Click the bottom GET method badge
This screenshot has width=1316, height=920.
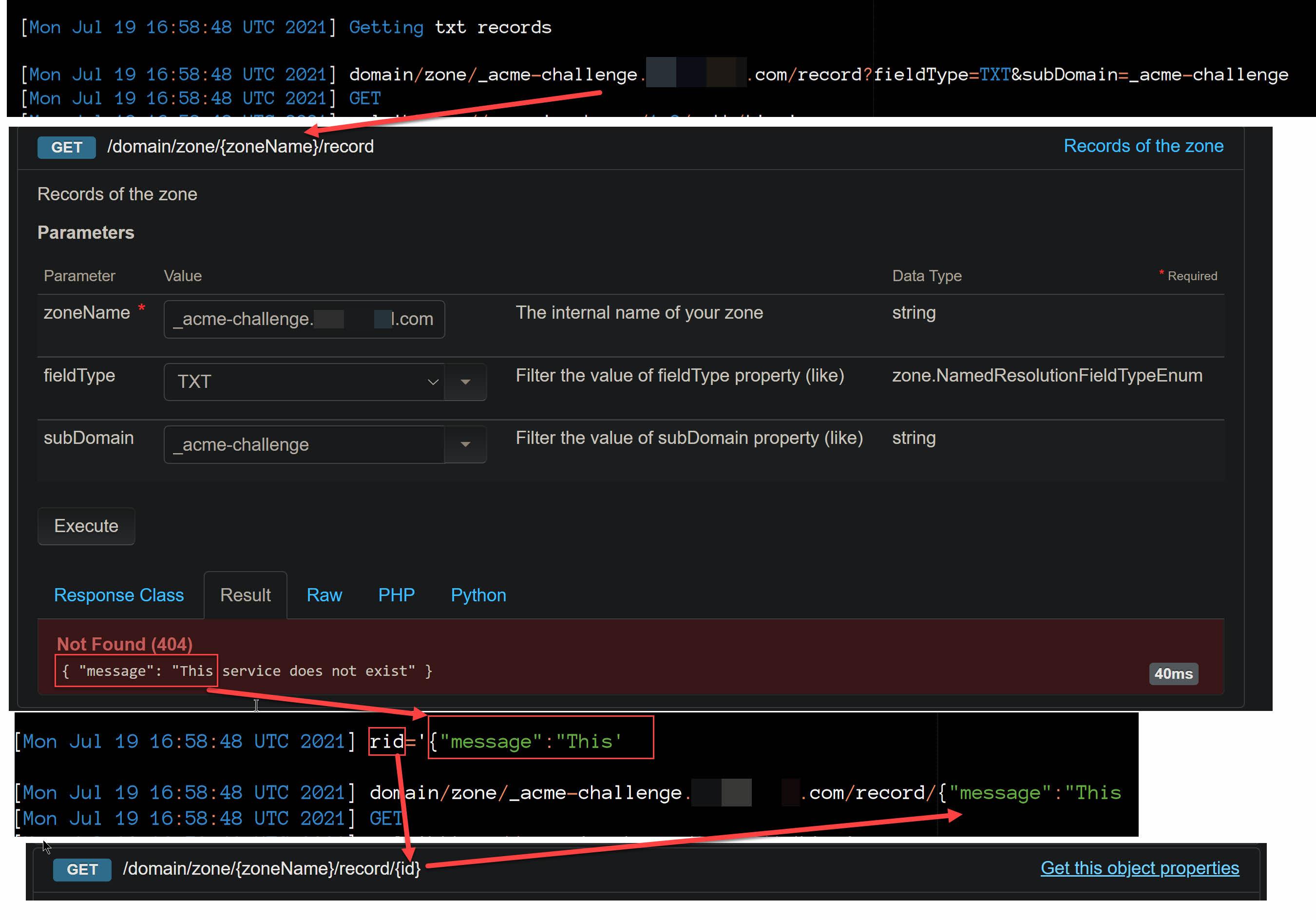point(82,869)
